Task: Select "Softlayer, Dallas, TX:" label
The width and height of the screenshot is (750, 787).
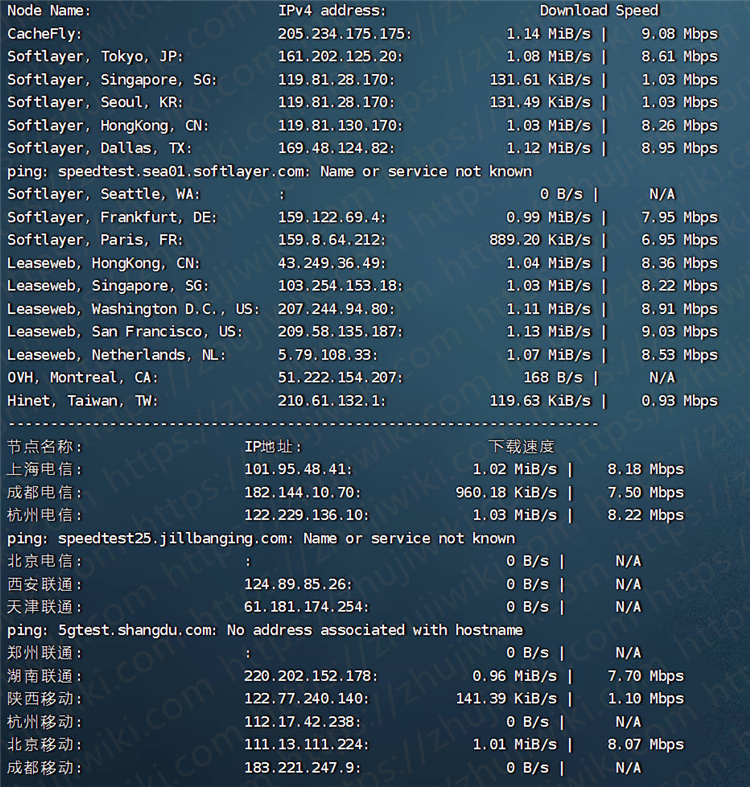Action: [x=99, y=149]
